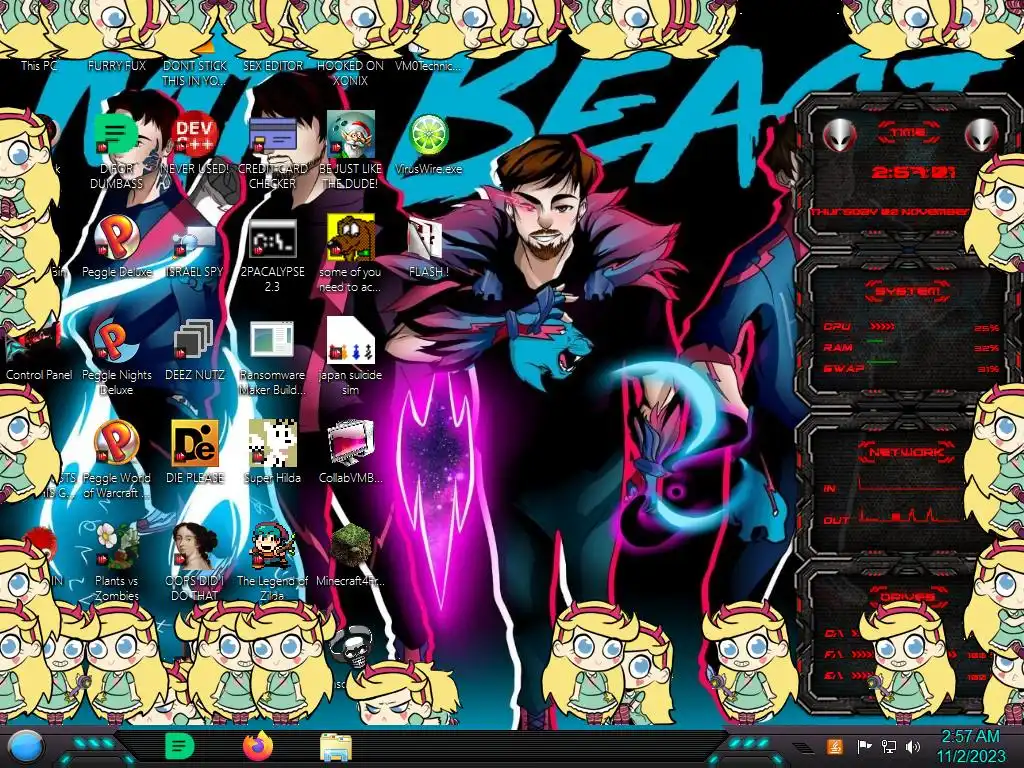Open the Start orb on taskbar

pyautogui.click(x=24, y=747)
